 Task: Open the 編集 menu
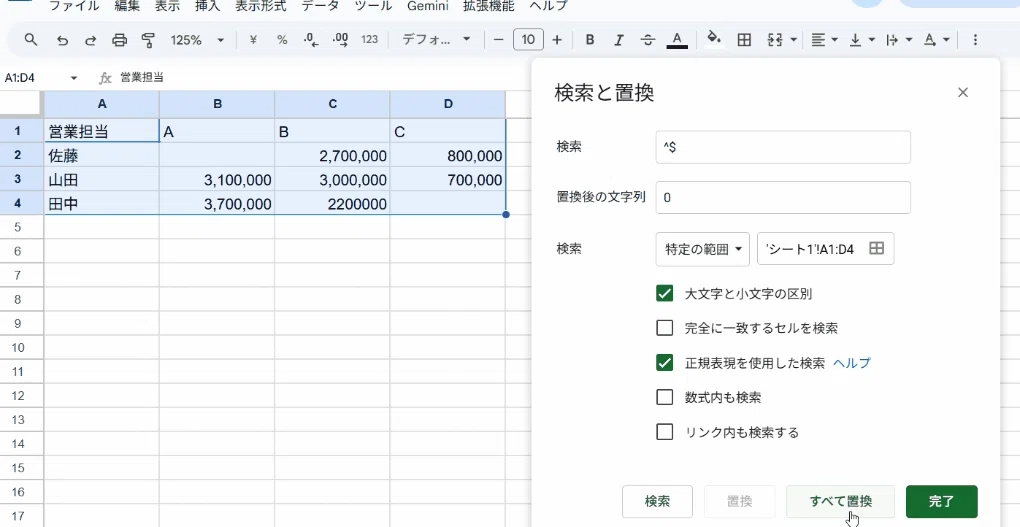click(x=127, y=6)
